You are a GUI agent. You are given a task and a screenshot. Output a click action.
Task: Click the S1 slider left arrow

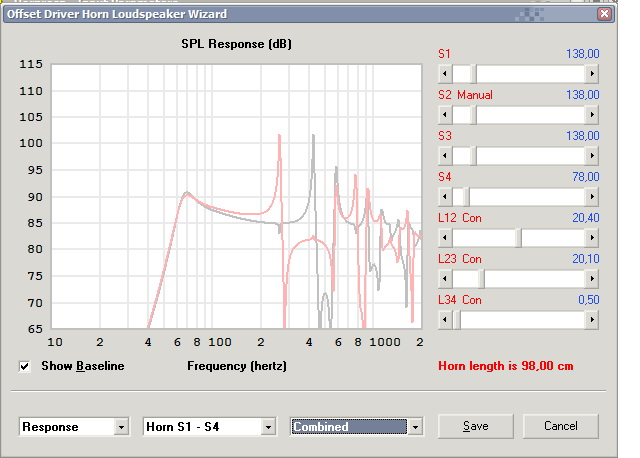[445, 74]
